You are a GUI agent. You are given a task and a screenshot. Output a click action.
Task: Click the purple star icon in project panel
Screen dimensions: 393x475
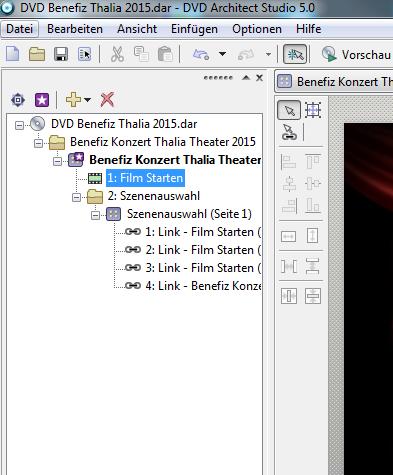coord(42,100)
